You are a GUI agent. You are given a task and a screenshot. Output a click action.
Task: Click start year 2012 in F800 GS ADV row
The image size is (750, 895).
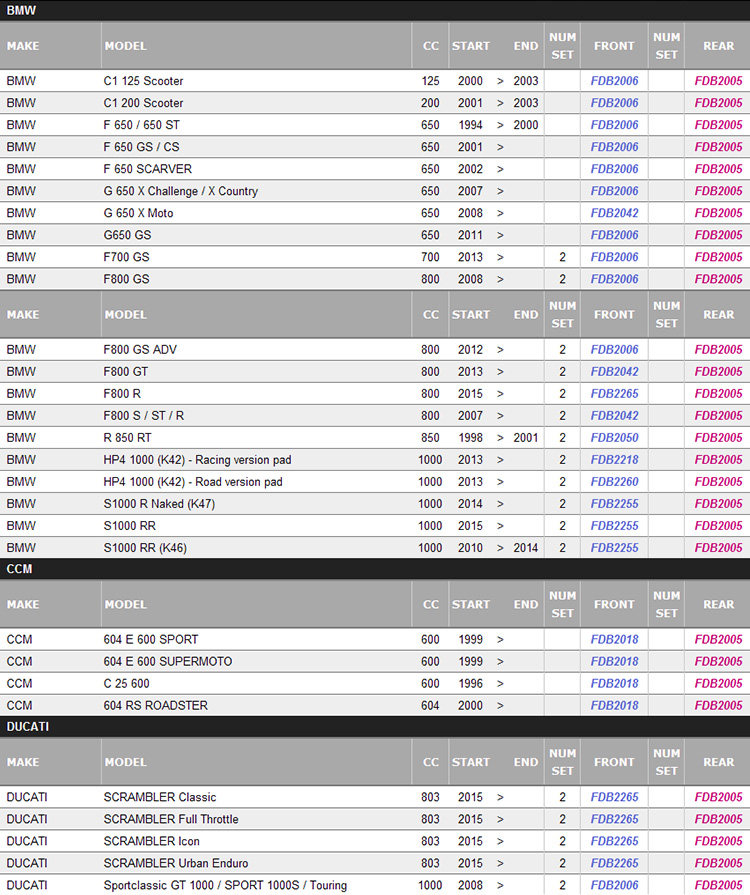click(x=470, y=350)
